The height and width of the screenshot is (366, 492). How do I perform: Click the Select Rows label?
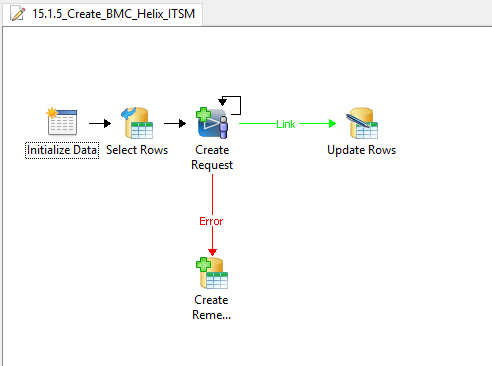point(137,150)
